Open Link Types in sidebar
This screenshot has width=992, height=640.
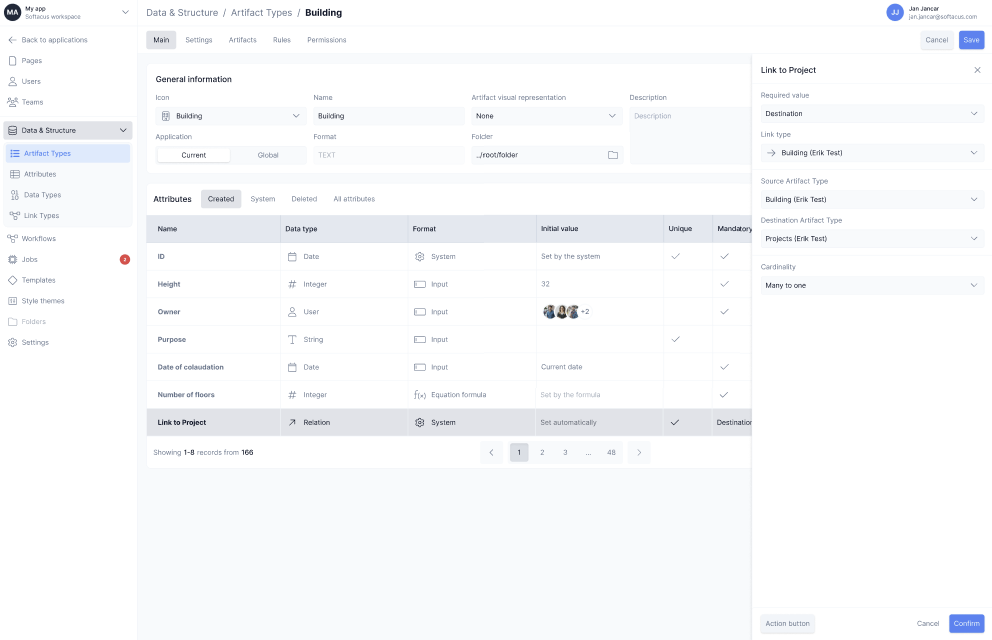click(x=41, y=216)
